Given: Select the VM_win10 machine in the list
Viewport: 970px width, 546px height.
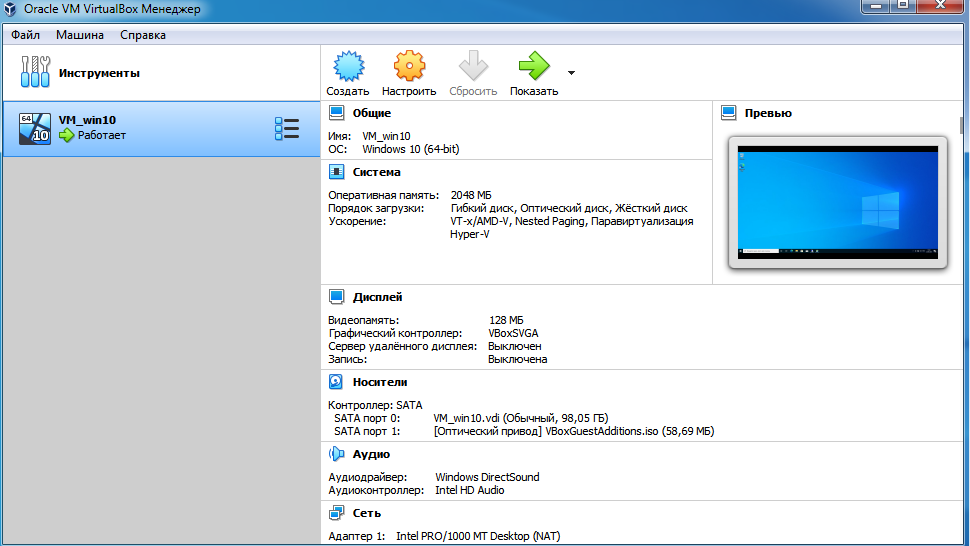Looking at the screenshot, I should click(161, 129).
